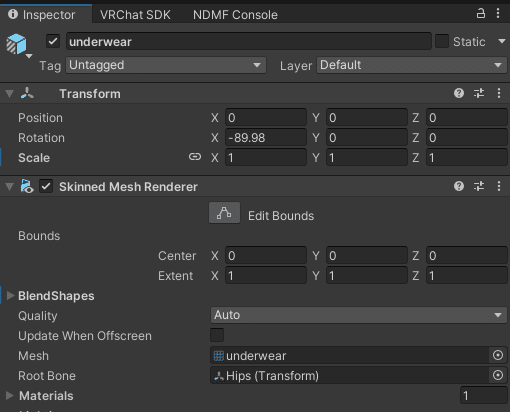
Task: Click the Bounds Extent Y field
Action: pyautogui.click(x=367, y=275)
